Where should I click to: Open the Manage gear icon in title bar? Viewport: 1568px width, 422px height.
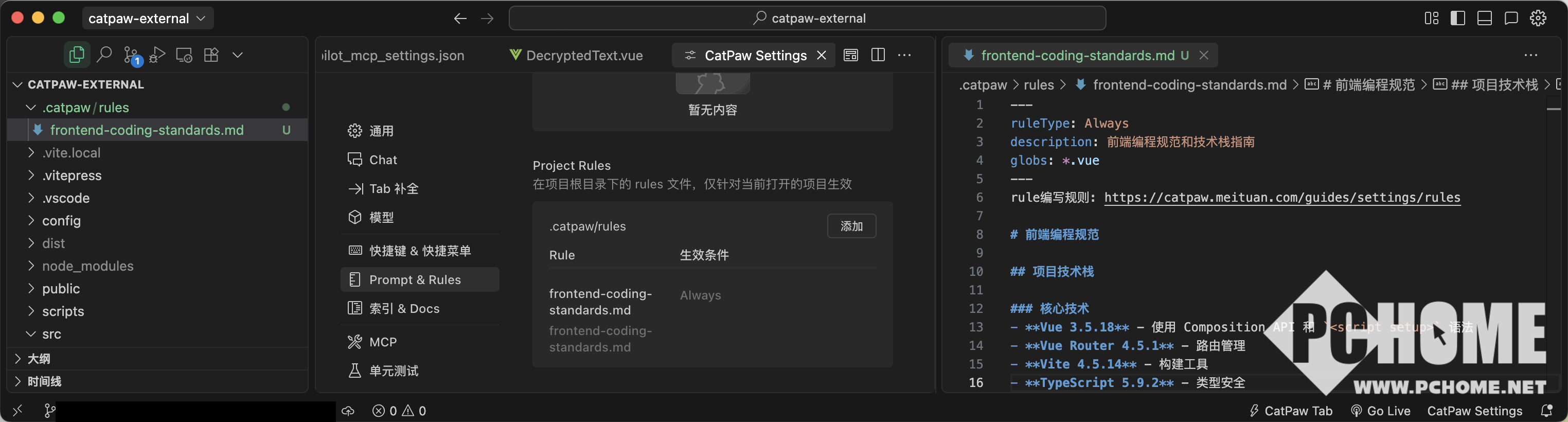click(1538, 18)
